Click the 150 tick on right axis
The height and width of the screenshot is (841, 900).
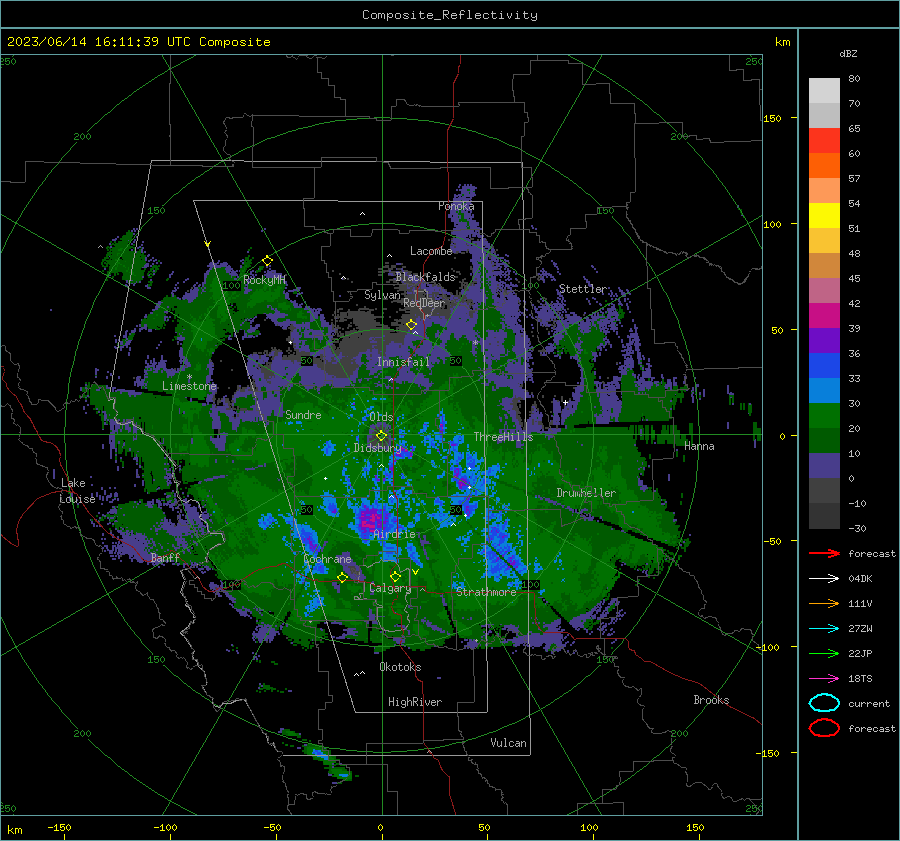pyautogui.click(x=772, y=118)
